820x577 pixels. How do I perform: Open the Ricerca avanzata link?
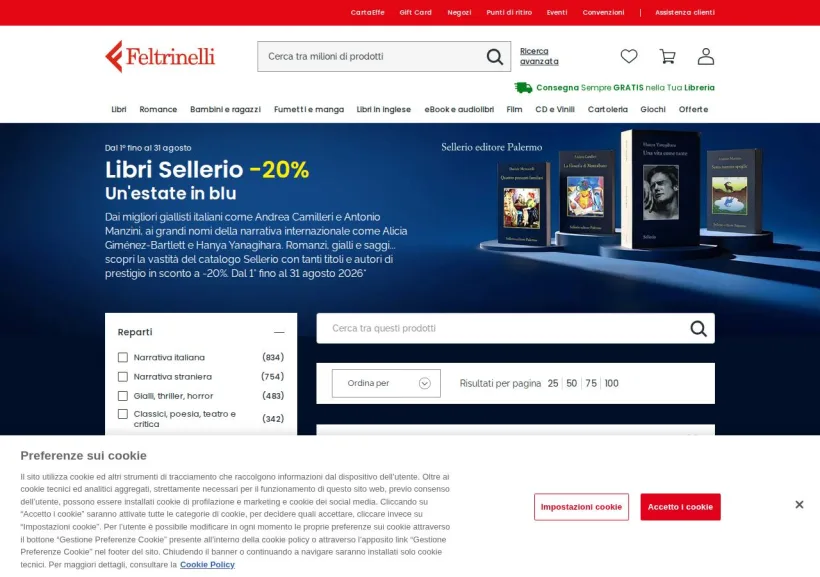(539, 56)
